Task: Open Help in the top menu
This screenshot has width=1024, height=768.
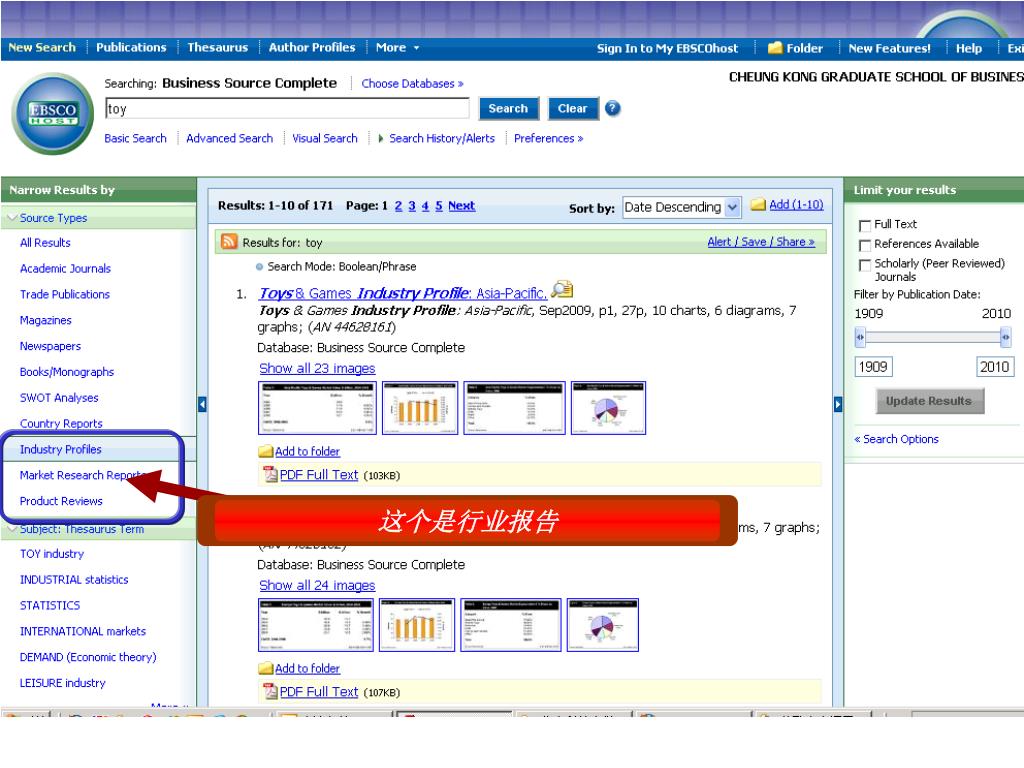Action: [x=968, y=48]
